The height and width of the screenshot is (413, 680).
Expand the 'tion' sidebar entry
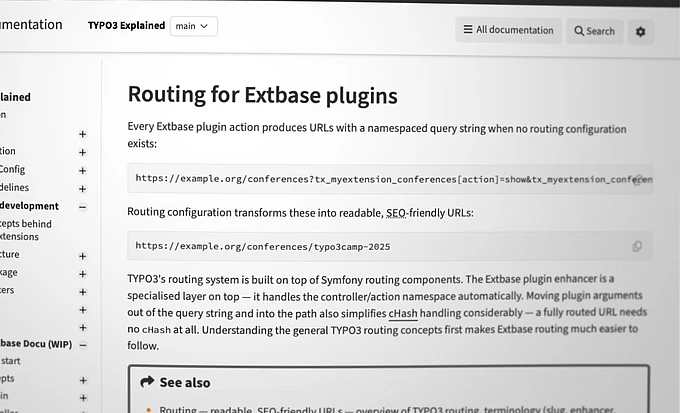[82, 152]
